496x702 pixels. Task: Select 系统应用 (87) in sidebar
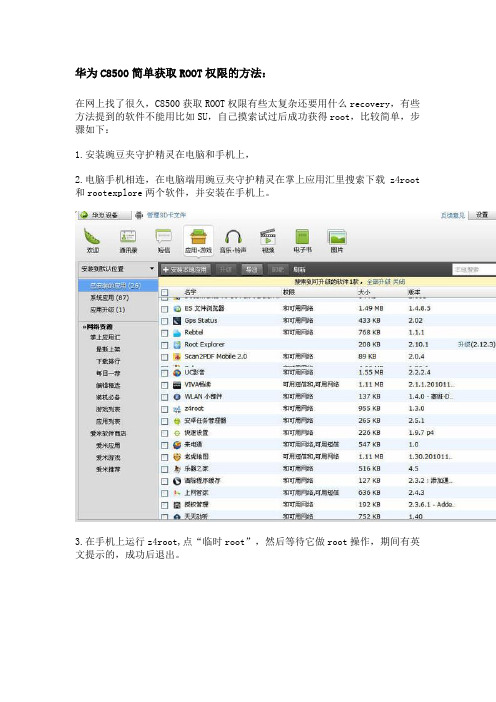pos(109,297)
